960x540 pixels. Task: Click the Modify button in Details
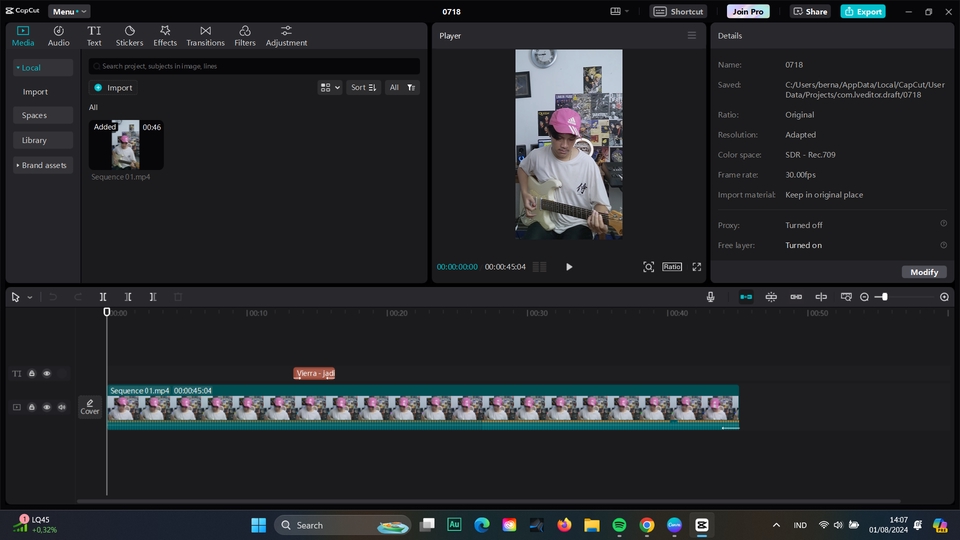coord(924,272)
